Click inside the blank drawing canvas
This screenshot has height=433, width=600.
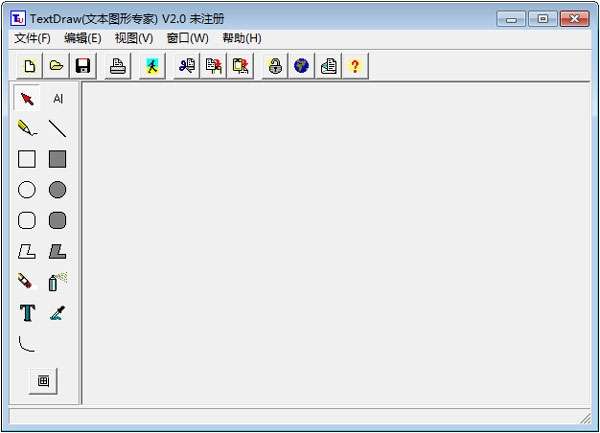click(337, 243)
